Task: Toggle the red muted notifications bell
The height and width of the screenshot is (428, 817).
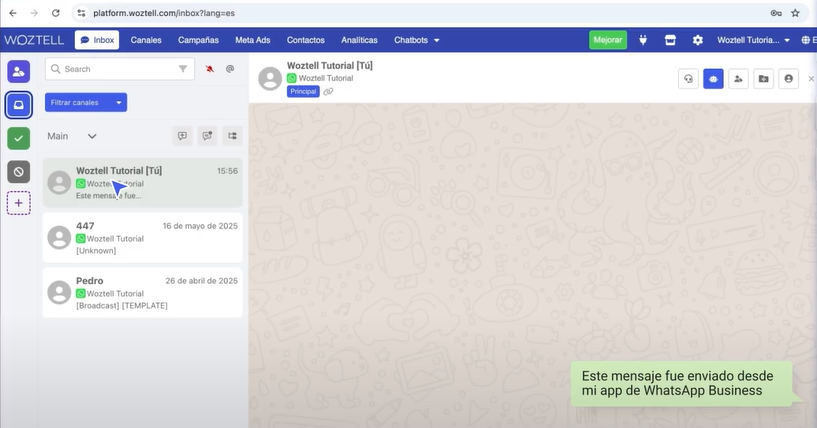Action: point(209,69)
